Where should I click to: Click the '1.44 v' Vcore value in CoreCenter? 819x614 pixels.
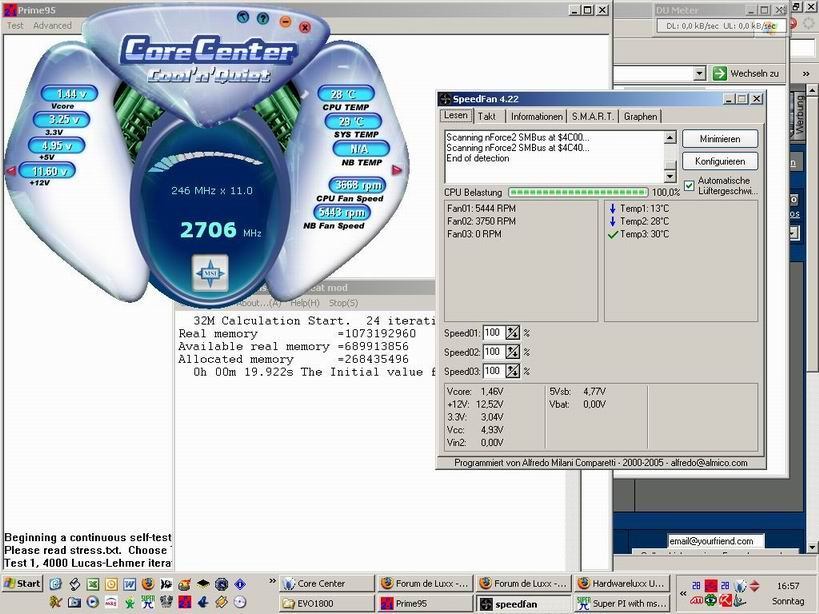coord(69,93)
